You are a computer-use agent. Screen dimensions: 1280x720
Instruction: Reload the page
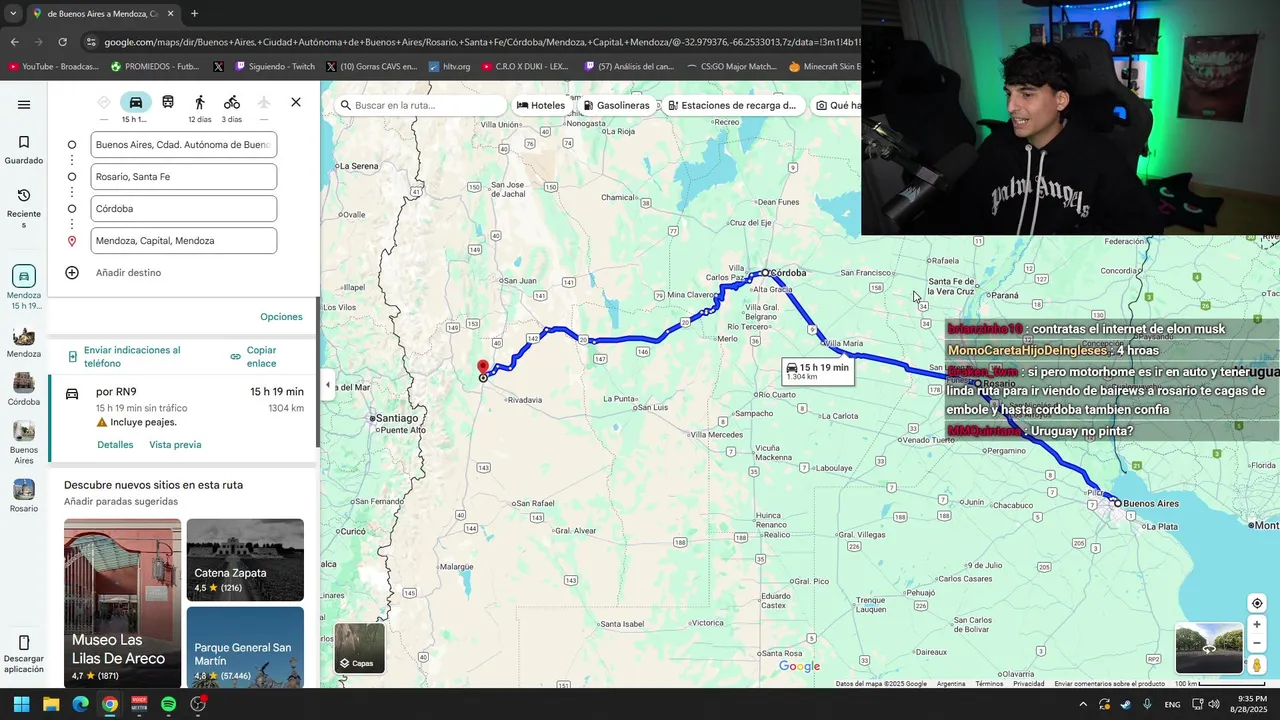pos(62,42)
